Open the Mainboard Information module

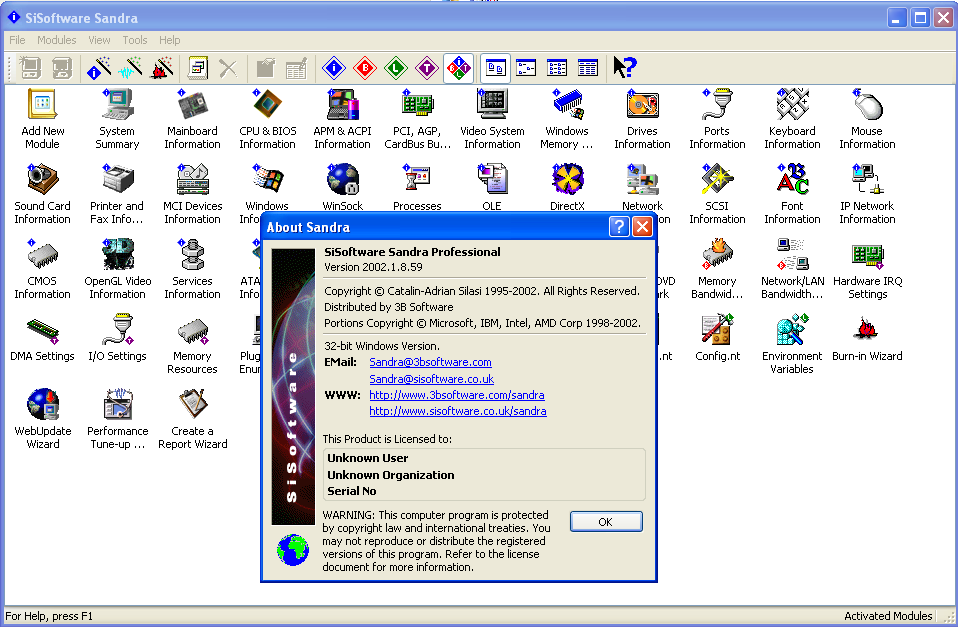pyautogui.click(x=192, y=105)
